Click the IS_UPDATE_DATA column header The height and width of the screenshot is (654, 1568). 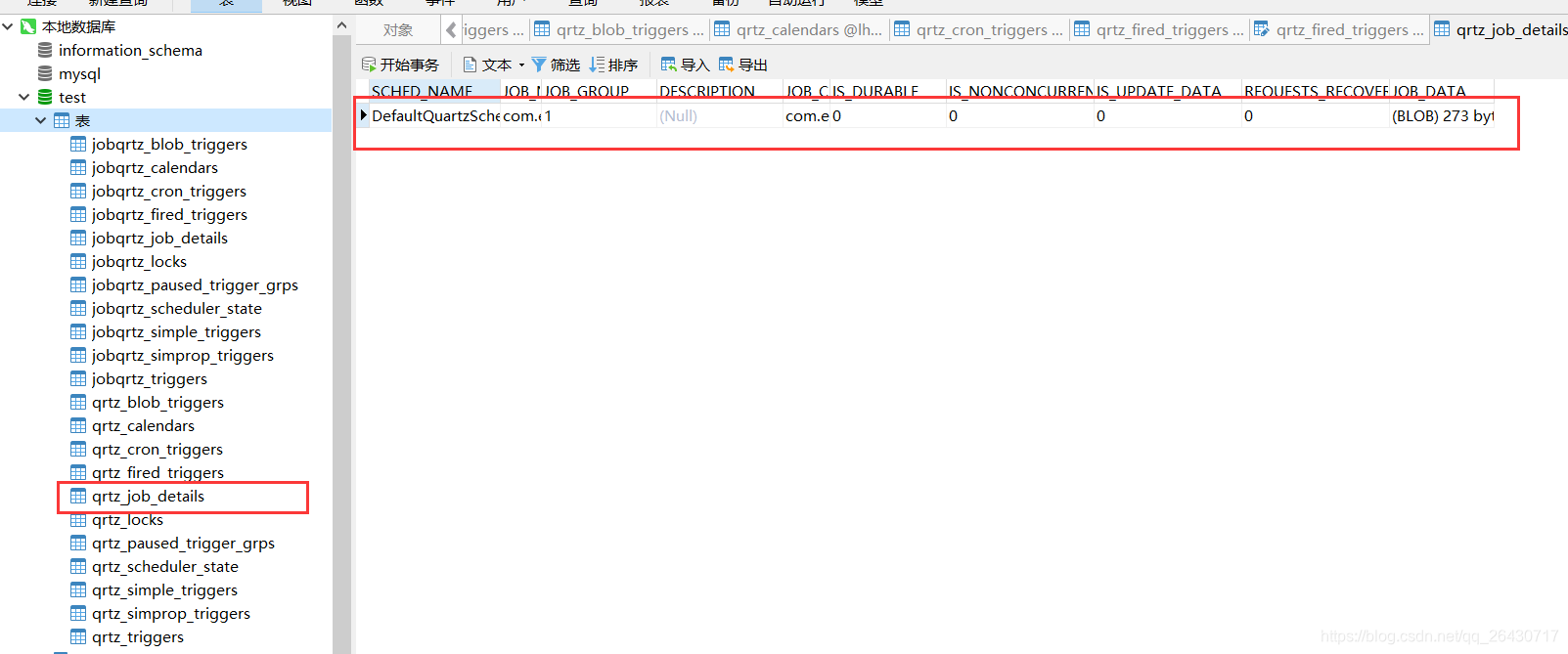(1168, 91)
